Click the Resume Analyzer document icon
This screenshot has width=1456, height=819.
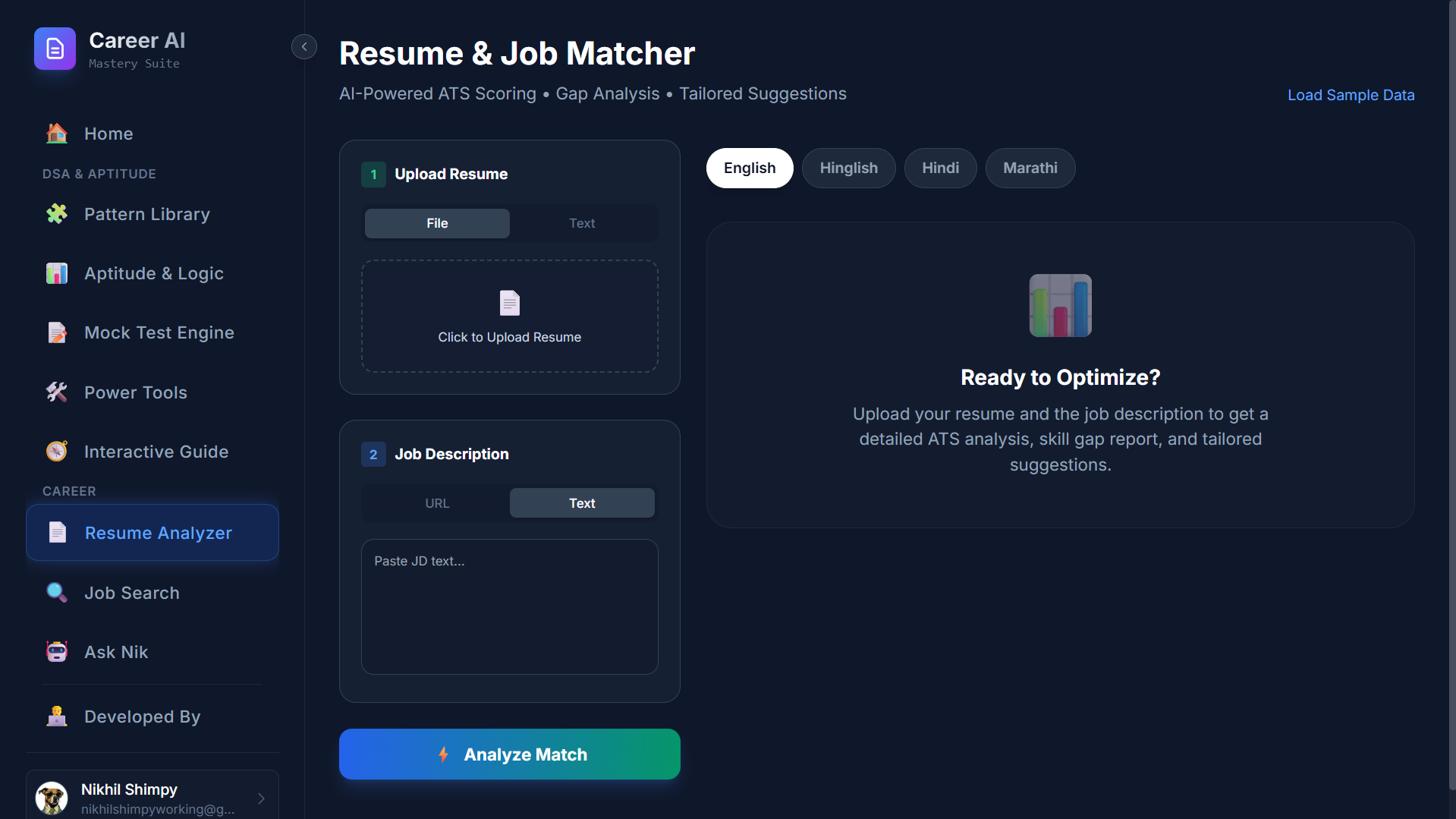[x=58, y=532]
